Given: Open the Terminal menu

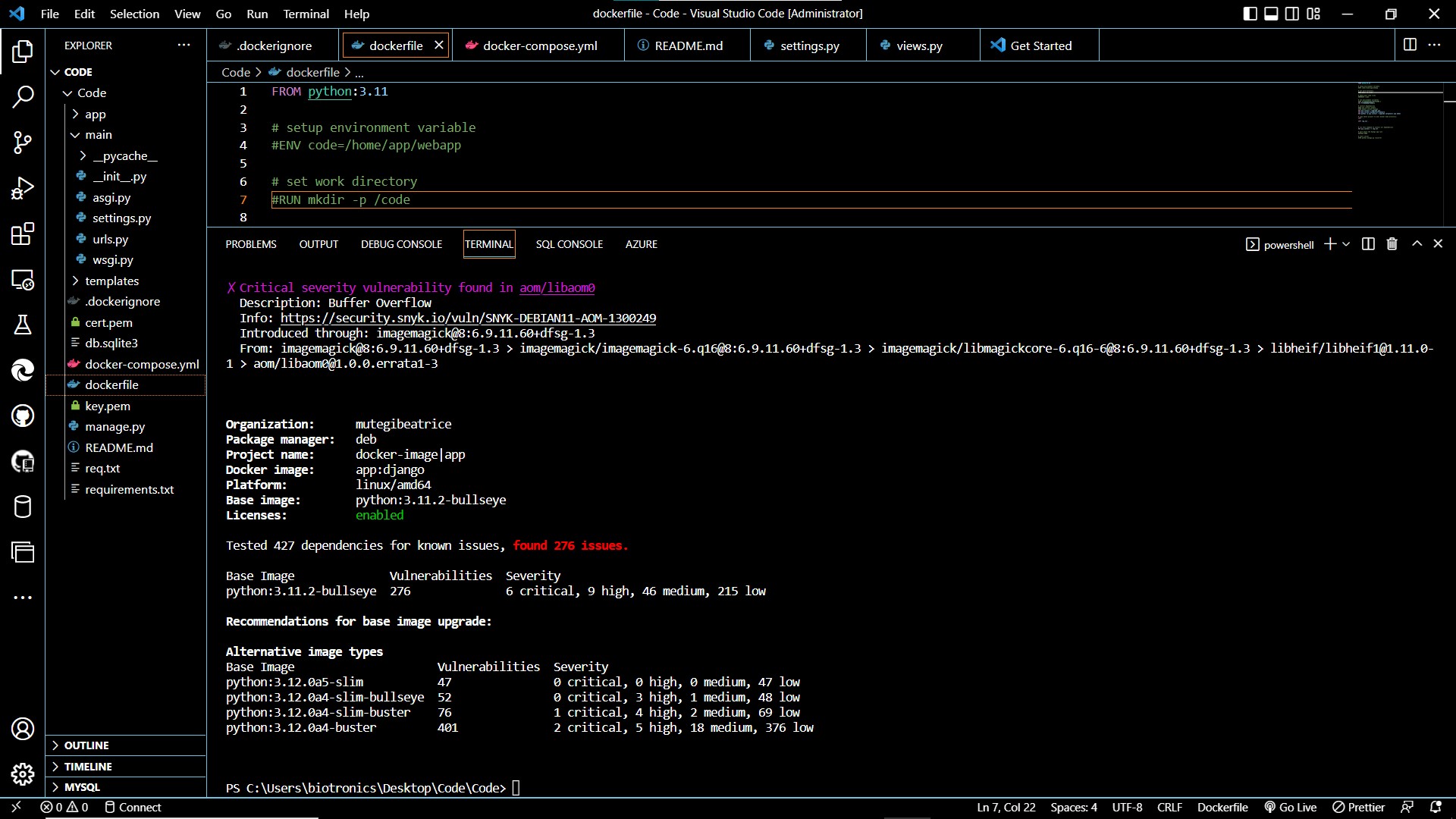Looking at the screenshot, I should click(x=306, y=14).
